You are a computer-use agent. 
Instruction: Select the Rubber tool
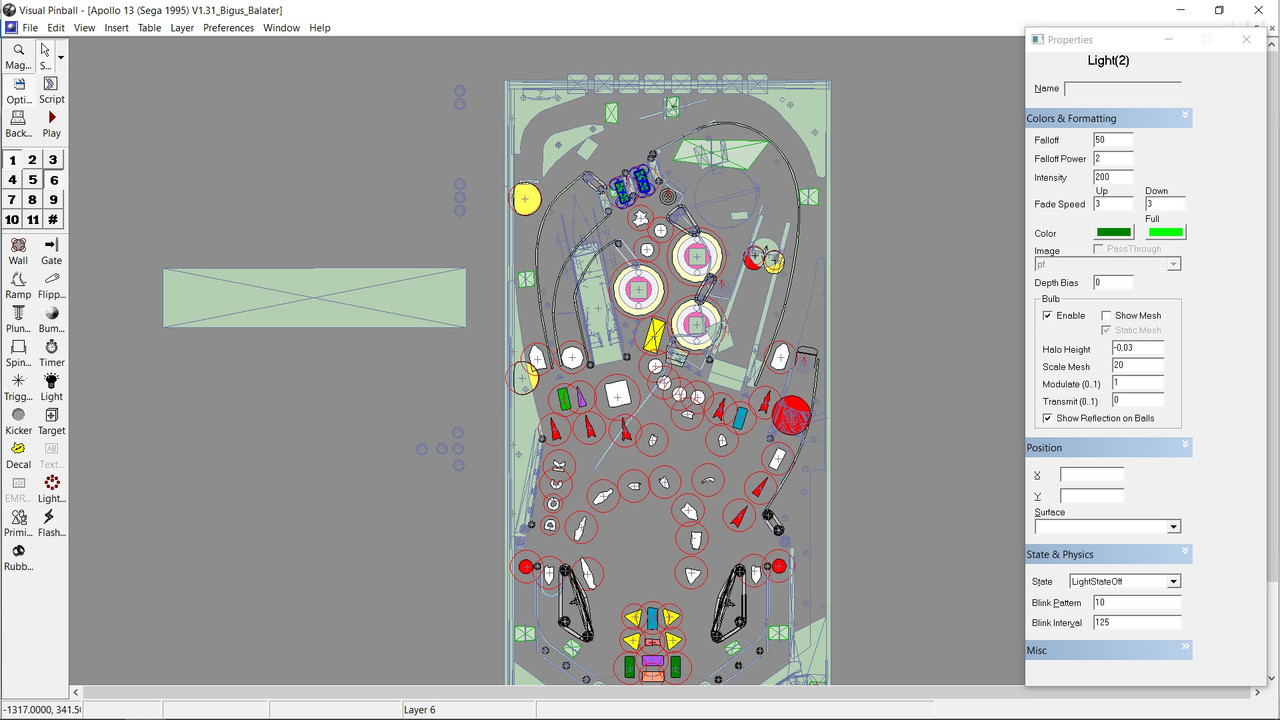pyautogui.click(x=18, y=557)
